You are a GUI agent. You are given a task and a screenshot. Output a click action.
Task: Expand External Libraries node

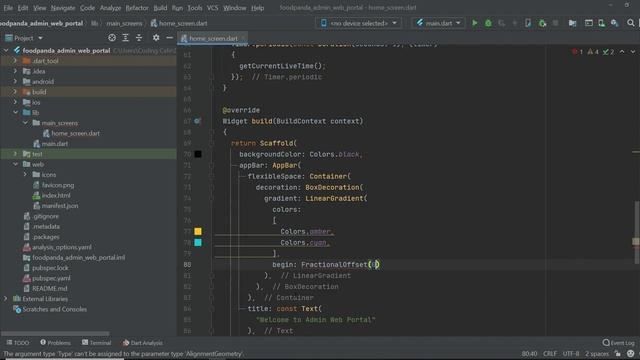pos(5,299)
